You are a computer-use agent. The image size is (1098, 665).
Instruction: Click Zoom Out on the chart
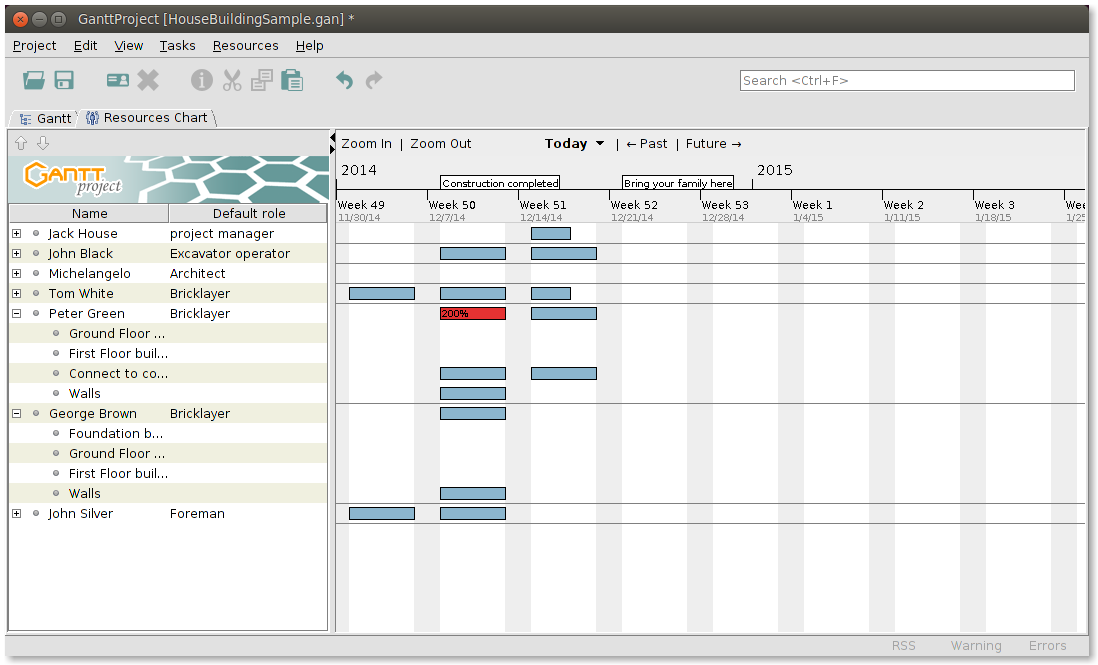click(x=440, y=144)
